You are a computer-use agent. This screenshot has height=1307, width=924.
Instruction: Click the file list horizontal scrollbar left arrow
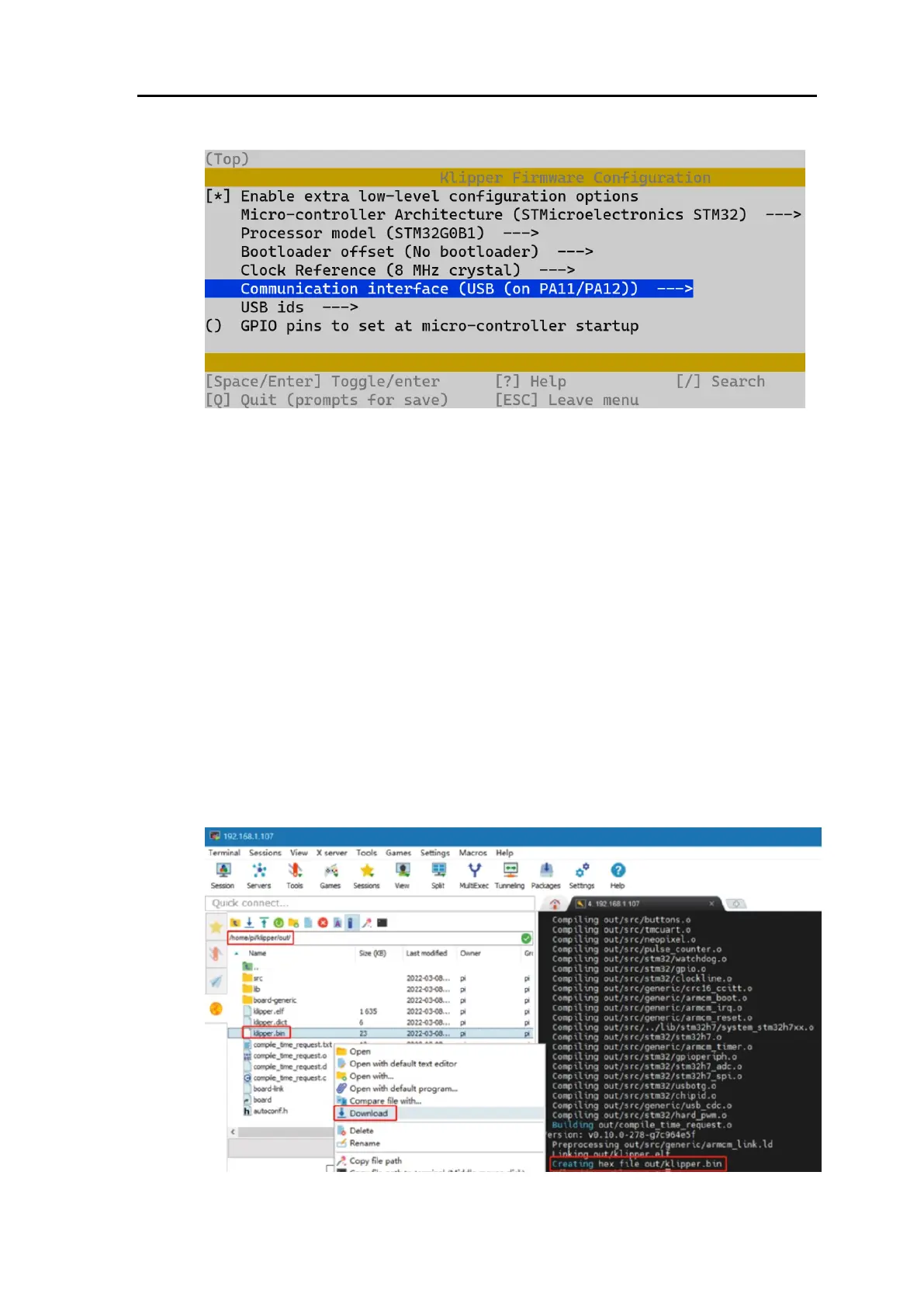233,1132
